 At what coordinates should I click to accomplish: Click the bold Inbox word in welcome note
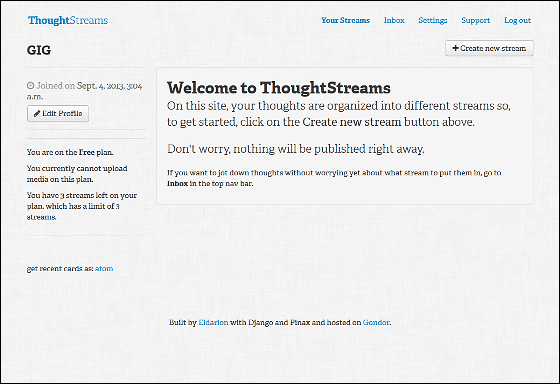[178, 184]
